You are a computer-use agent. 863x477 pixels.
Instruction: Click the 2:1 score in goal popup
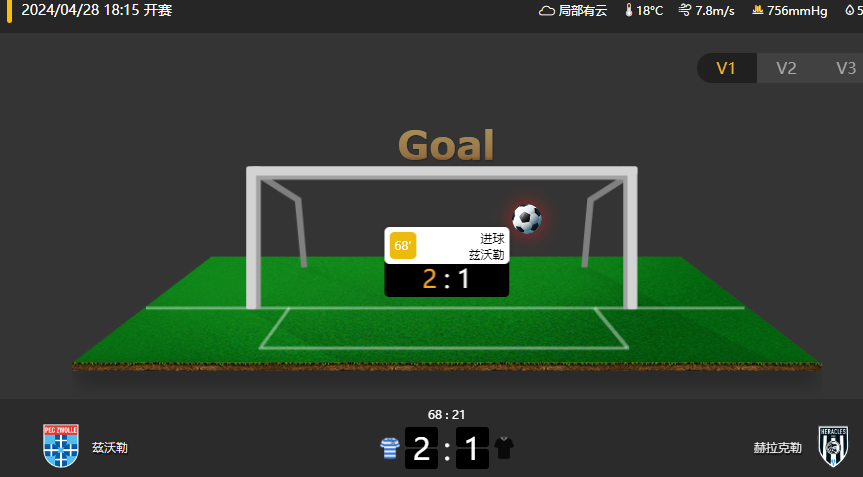pyautogui.click(x=446, y=279)
